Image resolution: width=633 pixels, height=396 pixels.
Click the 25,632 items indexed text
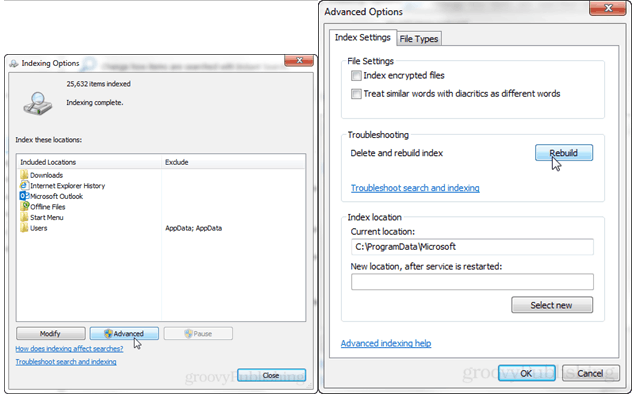click(99, 84)
